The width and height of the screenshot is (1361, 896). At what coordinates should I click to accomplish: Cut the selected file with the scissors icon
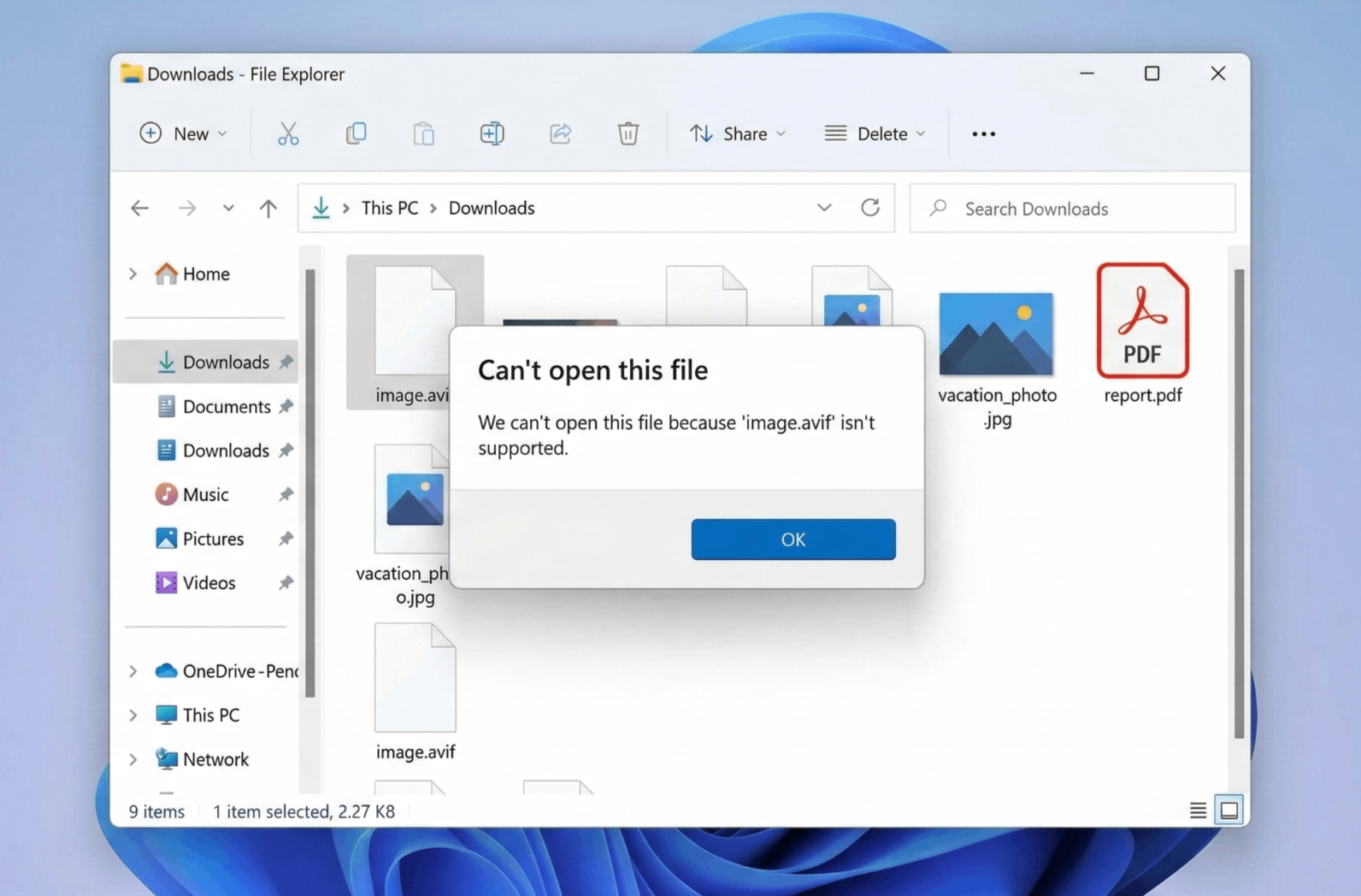(x=288, y=133)
